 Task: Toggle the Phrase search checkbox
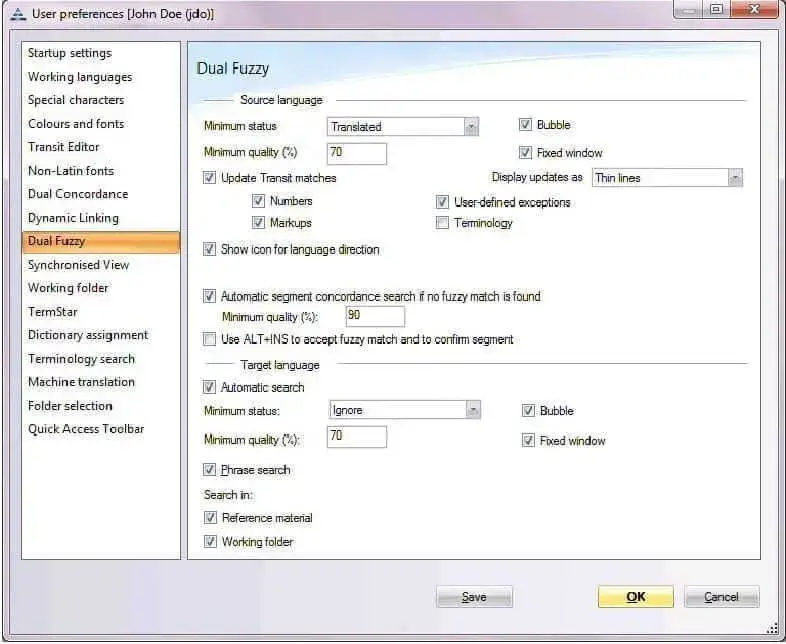click(209, 470)
